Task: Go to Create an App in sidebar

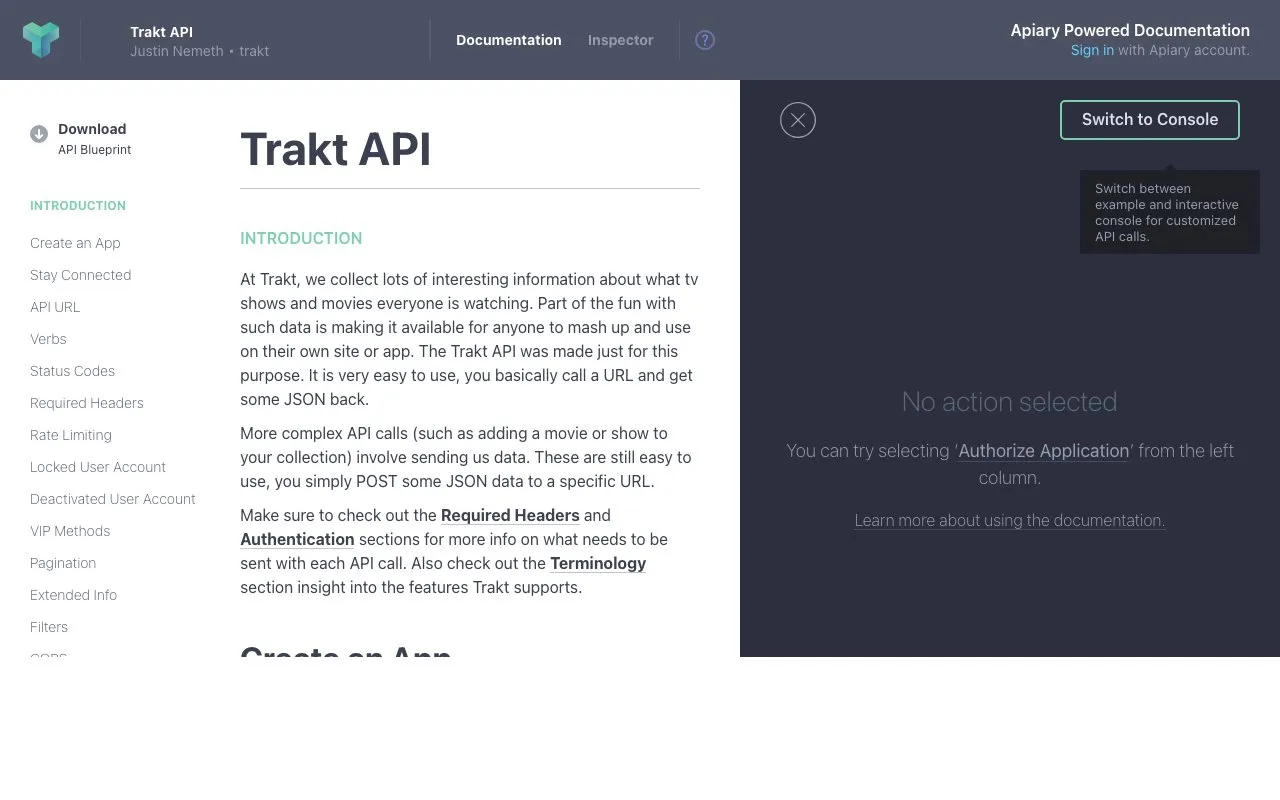Action: click(x=75, y=243)
